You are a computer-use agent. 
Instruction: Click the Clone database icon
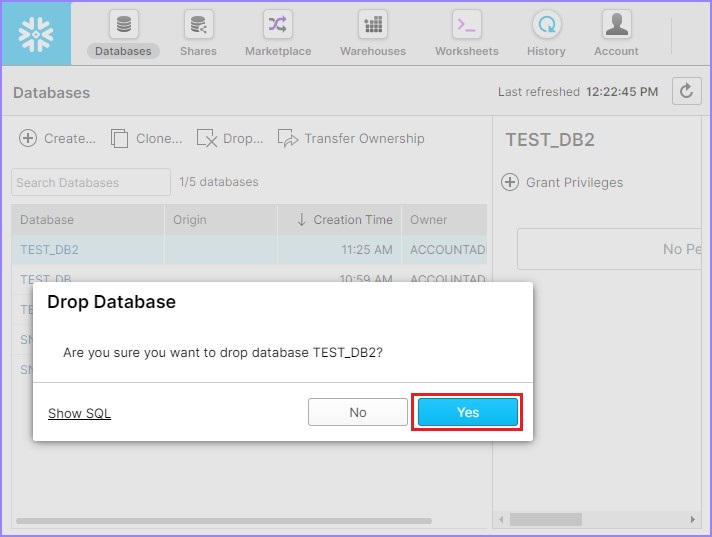tap(119, 138)
